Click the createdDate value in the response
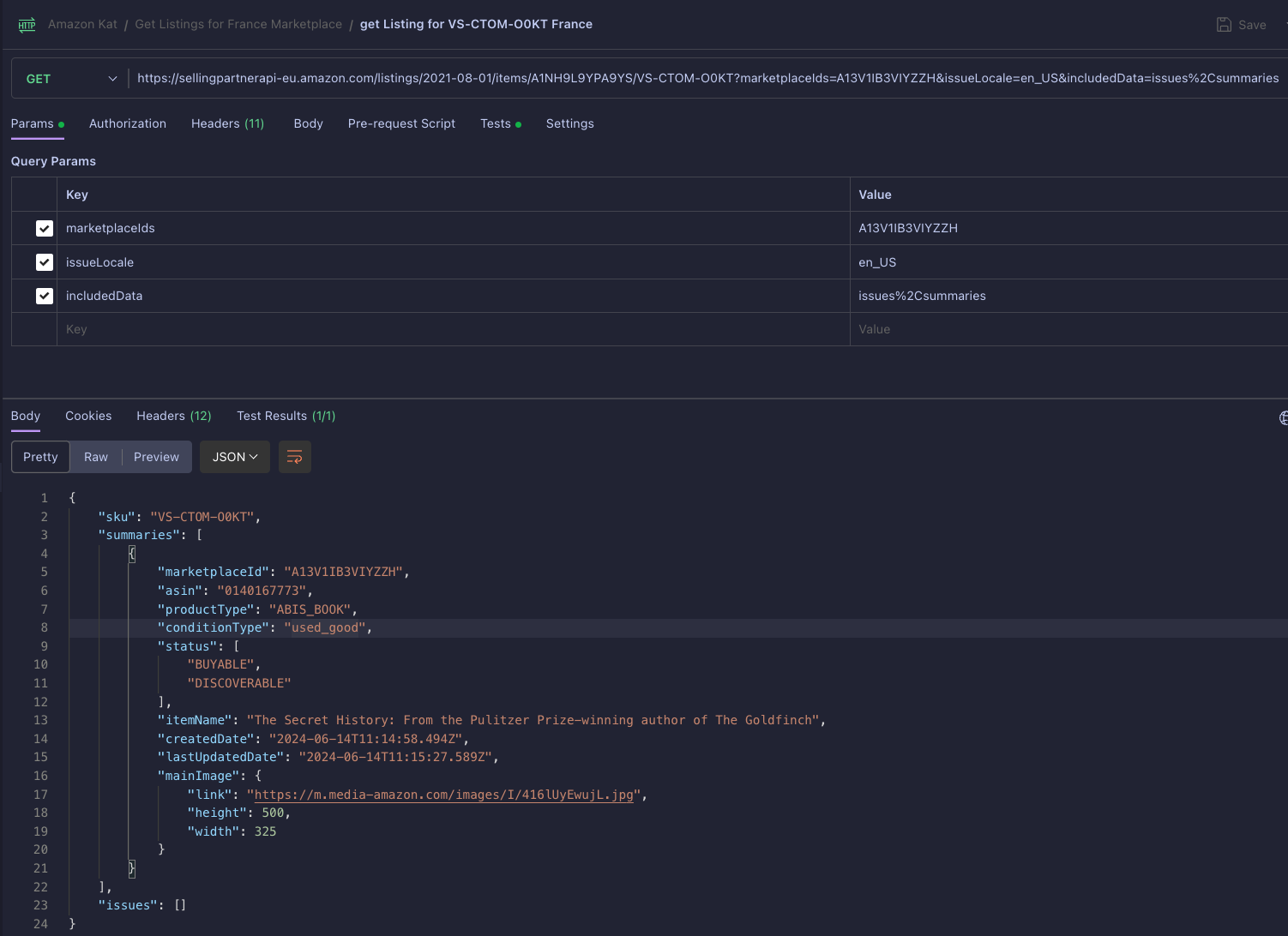The width and height of the screenshot is (1288, 936). click(x=365, y=739)
